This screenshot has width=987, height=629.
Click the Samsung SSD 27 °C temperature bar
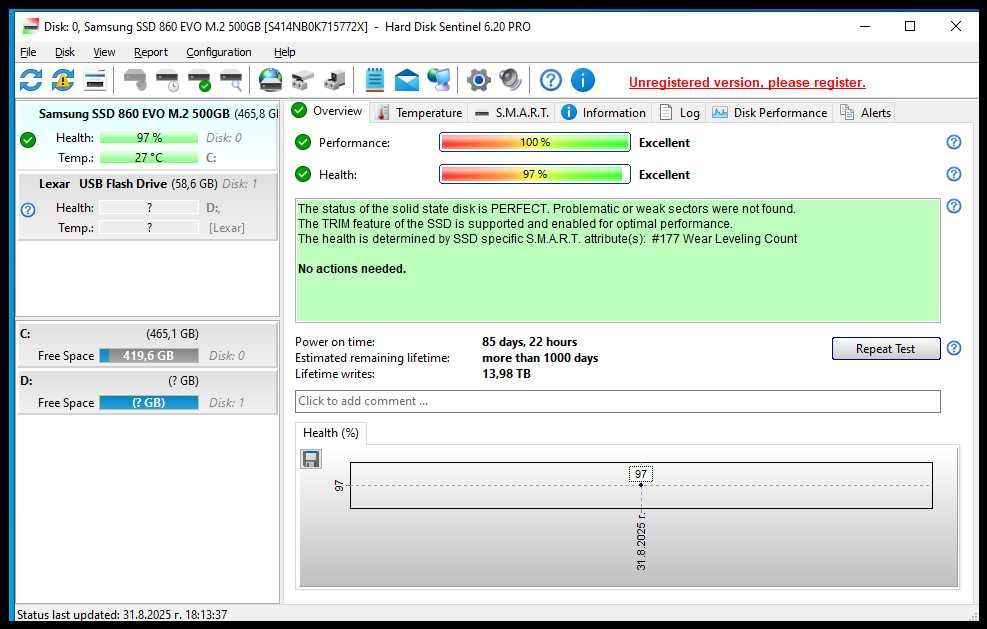pyautogui.click(x=149, y=158)
